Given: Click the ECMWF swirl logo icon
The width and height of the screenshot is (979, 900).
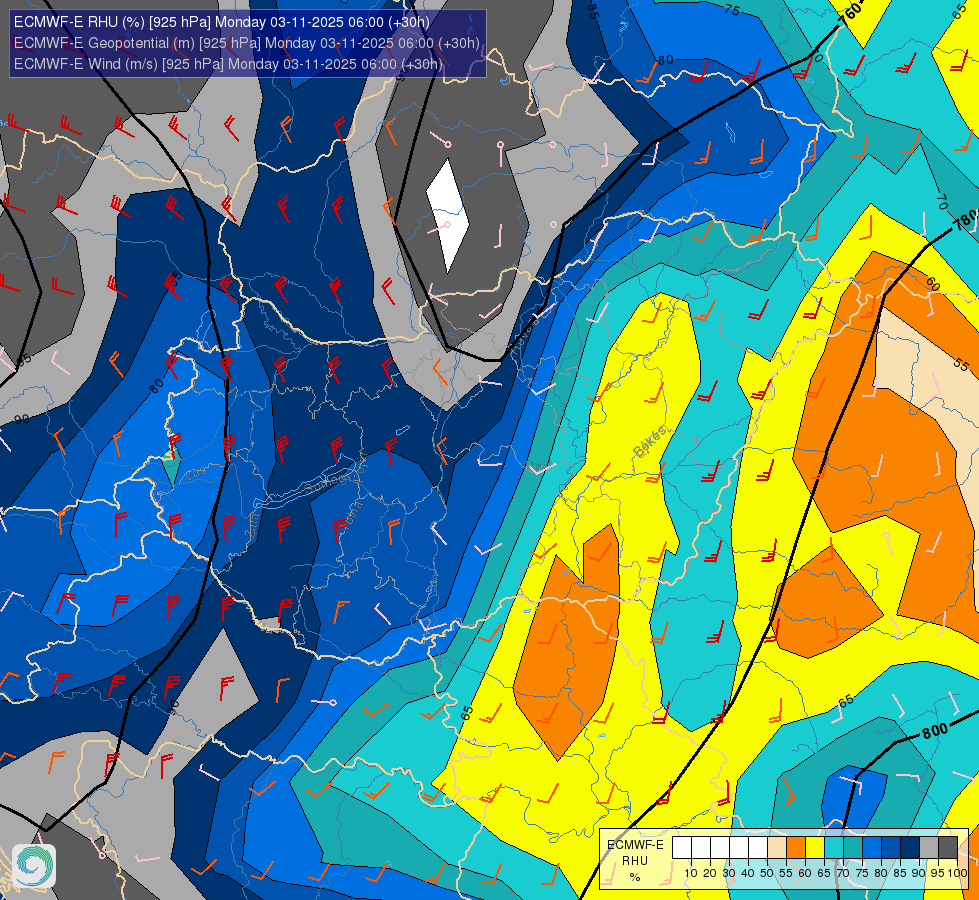Looking at the screenshot, I should [34, 866].
